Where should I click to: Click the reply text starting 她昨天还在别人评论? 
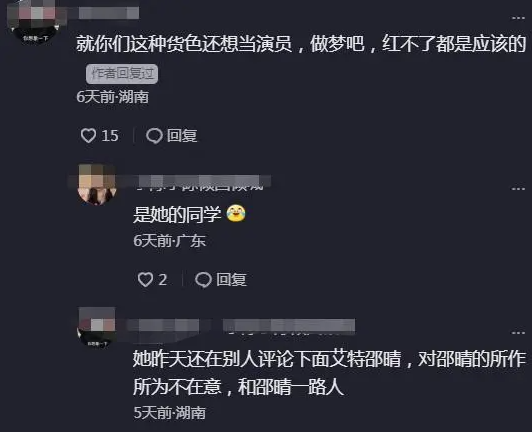329,373
